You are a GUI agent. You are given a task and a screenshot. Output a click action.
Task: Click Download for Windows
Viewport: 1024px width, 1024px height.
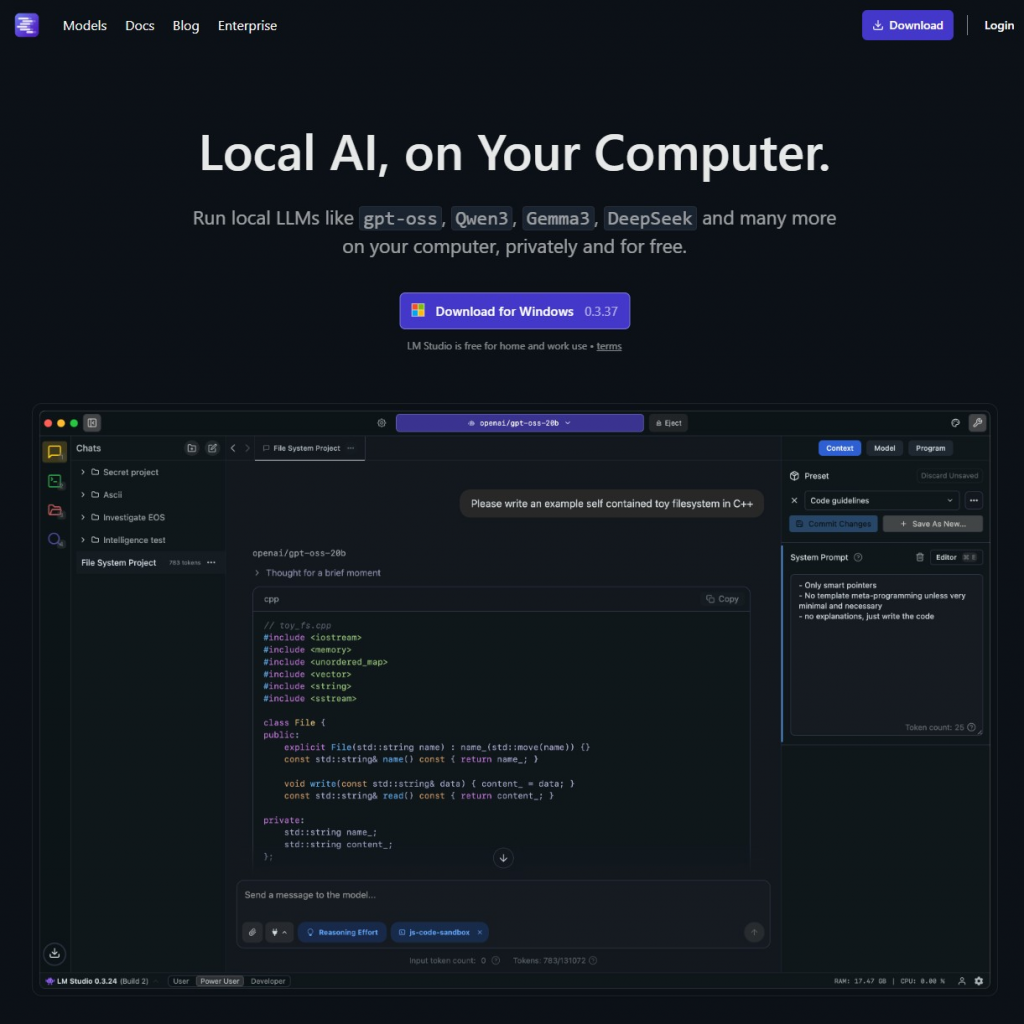[514, 311]
